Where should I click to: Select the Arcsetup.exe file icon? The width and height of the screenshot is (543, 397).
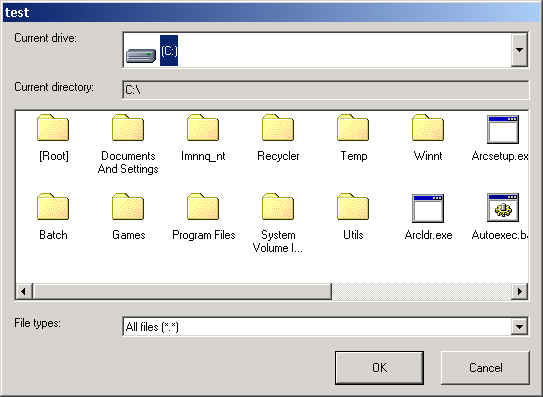point(503,129)
